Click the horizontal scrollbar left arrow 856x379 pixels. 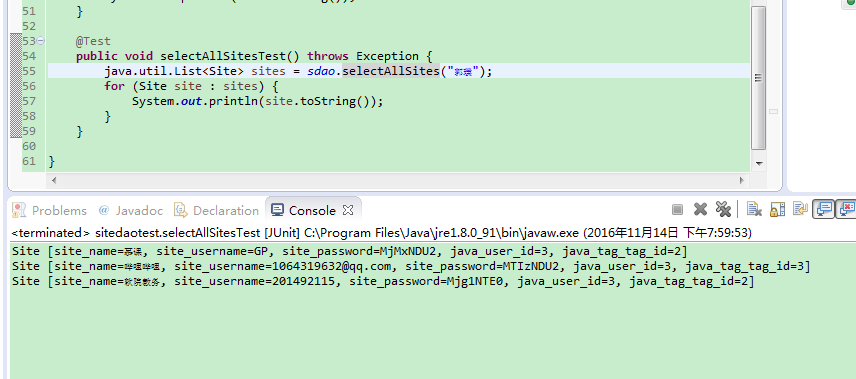(54, 180)
